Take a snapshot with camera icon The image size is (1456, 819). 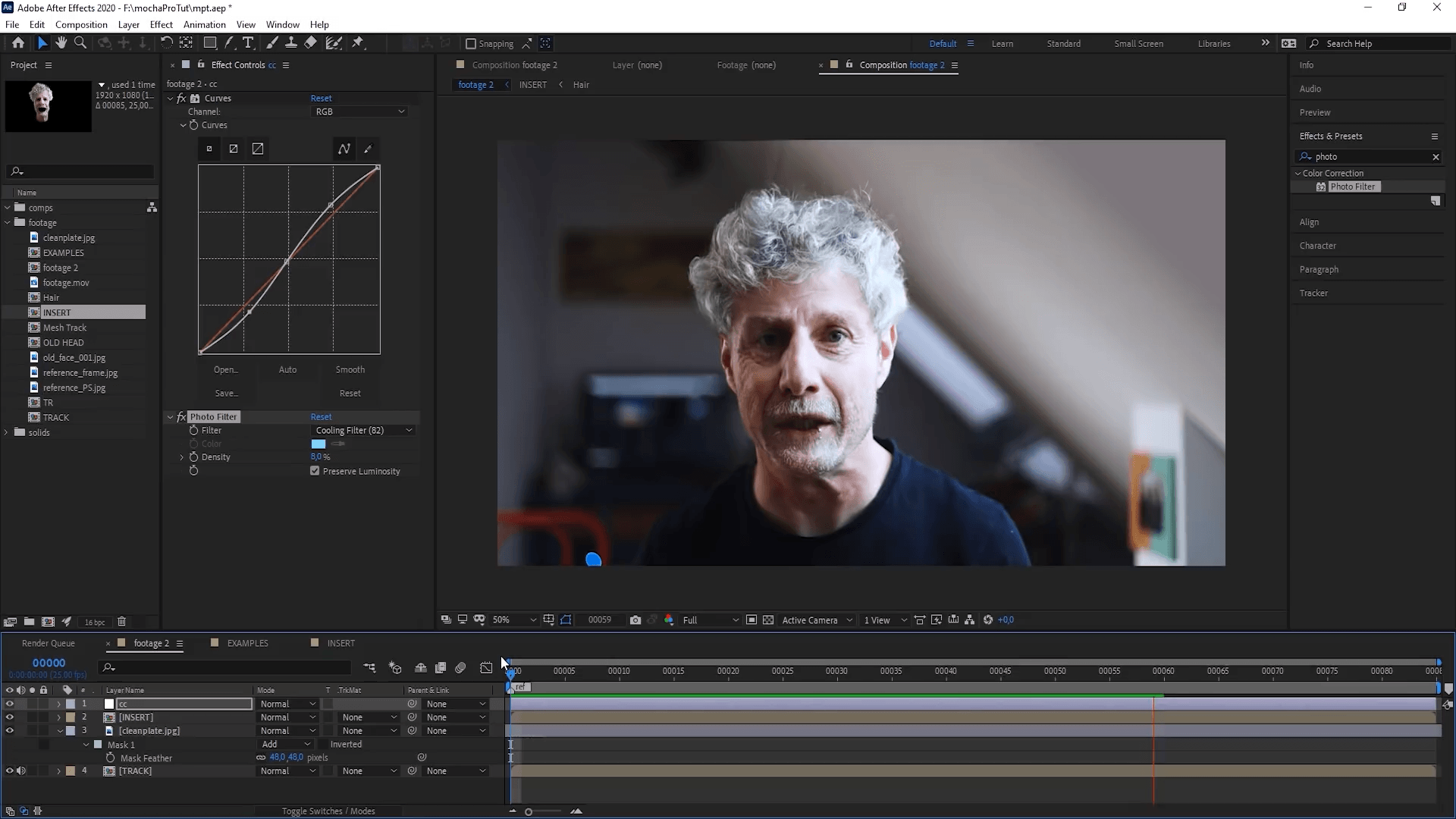635,620
